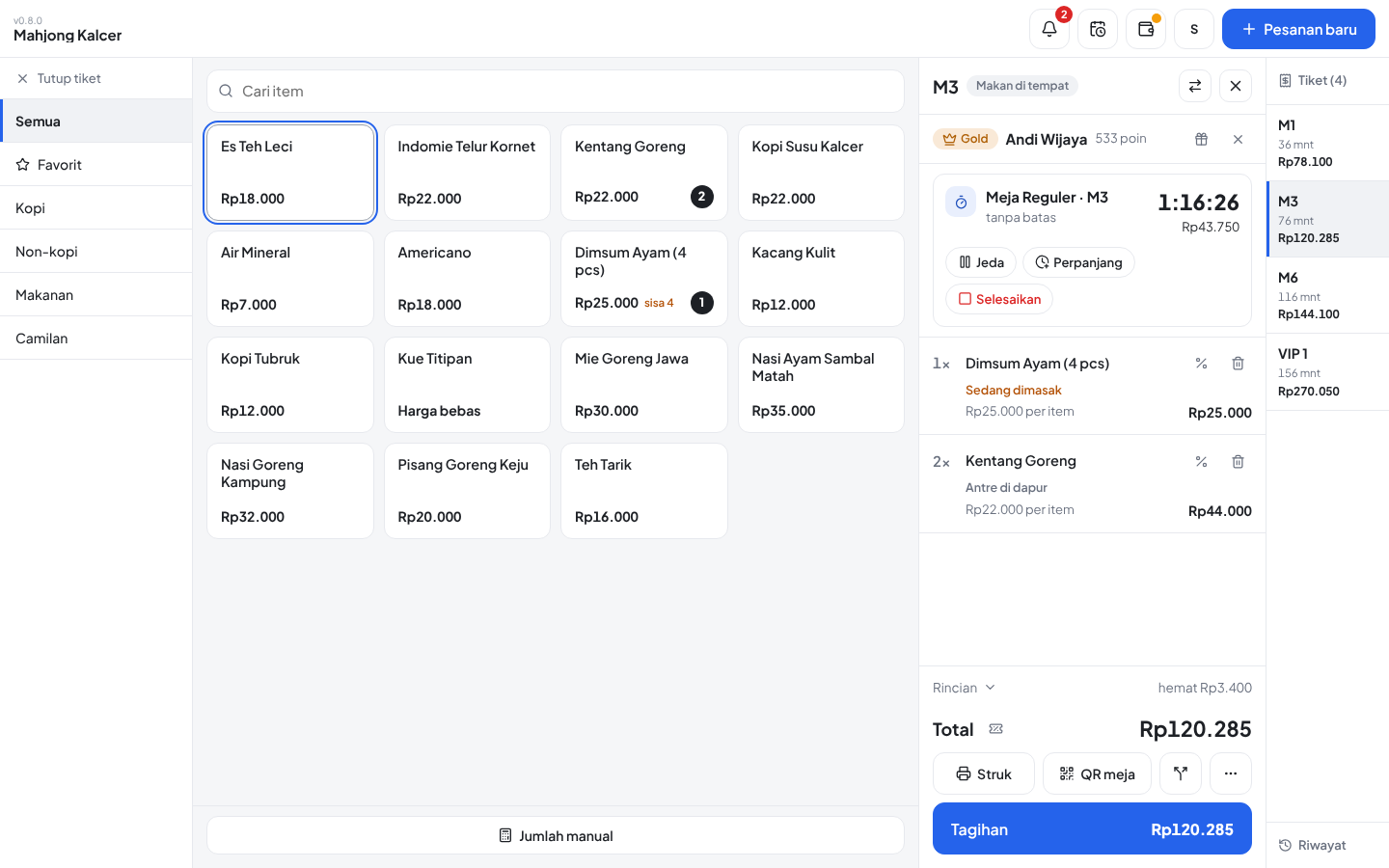
Task: Close the M3 order panel
Action: [x=1236, y=86]
